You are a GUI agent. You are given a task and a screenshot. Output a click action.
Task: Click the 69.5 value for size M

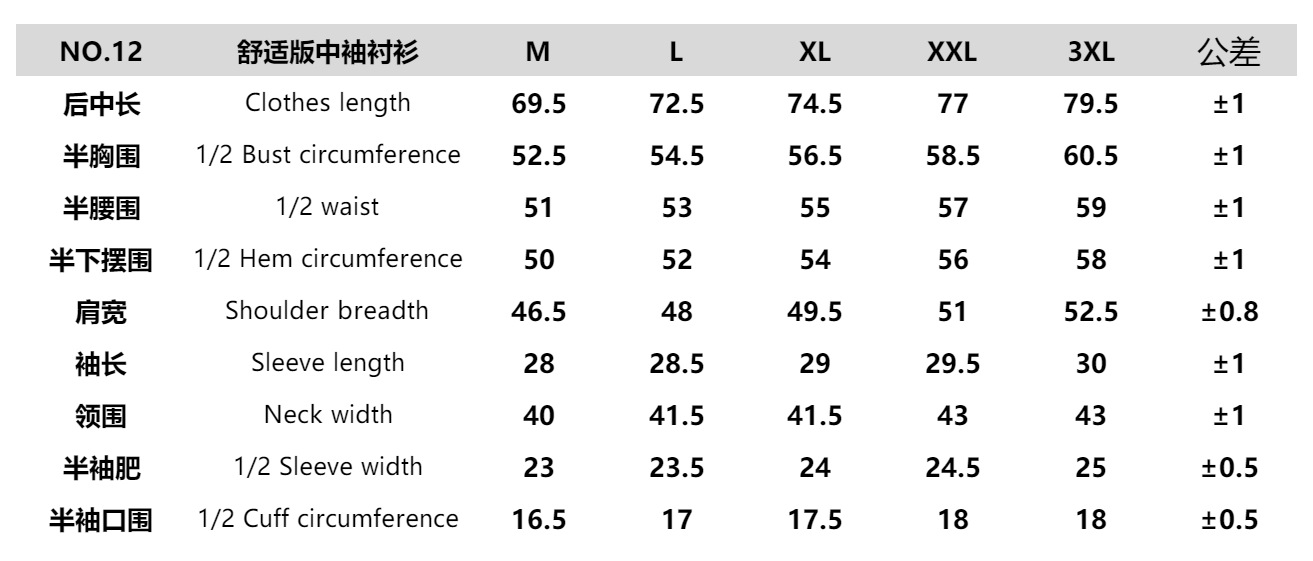[539, 104]
